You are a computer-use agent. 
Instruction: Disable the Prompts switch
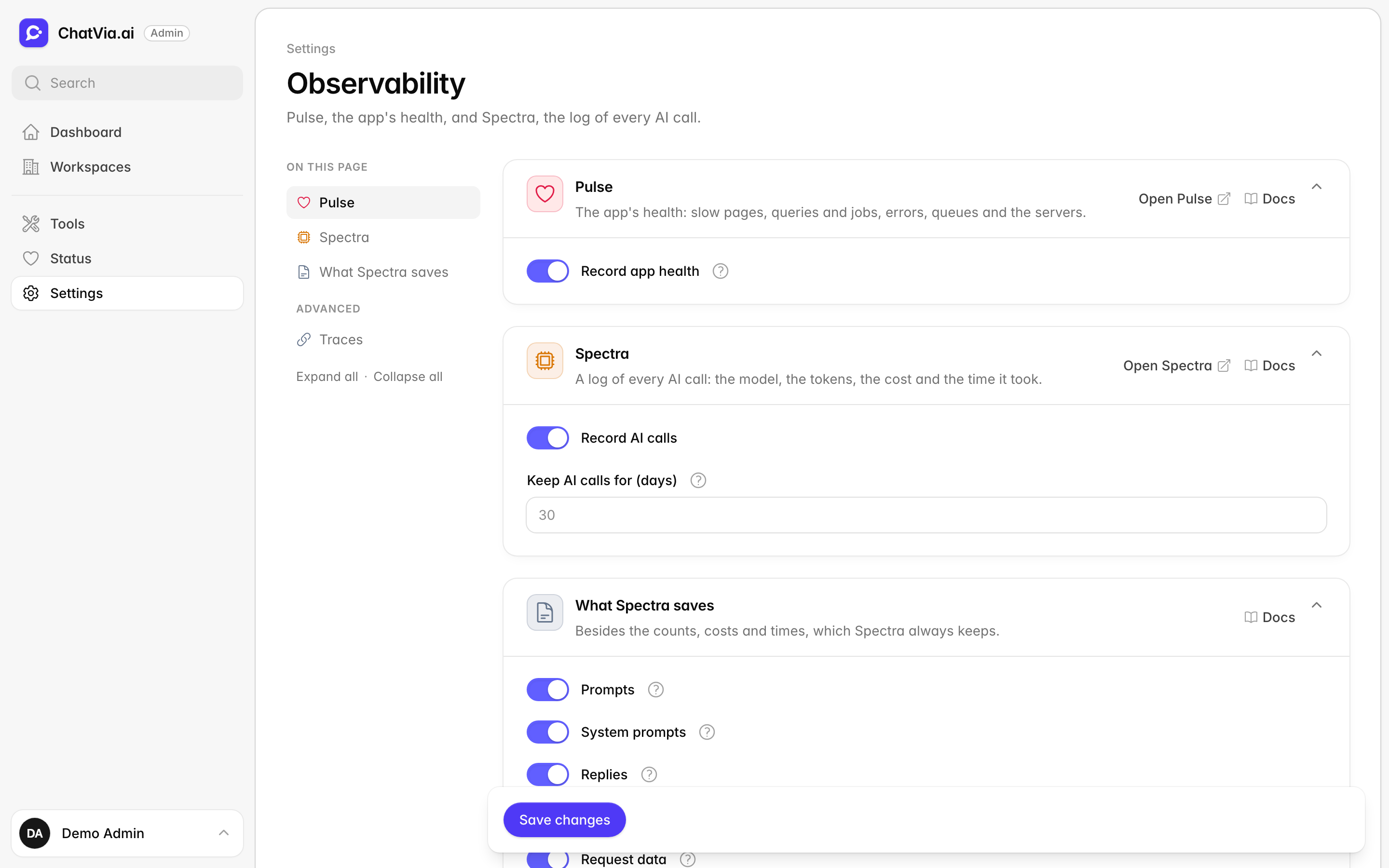547,690
